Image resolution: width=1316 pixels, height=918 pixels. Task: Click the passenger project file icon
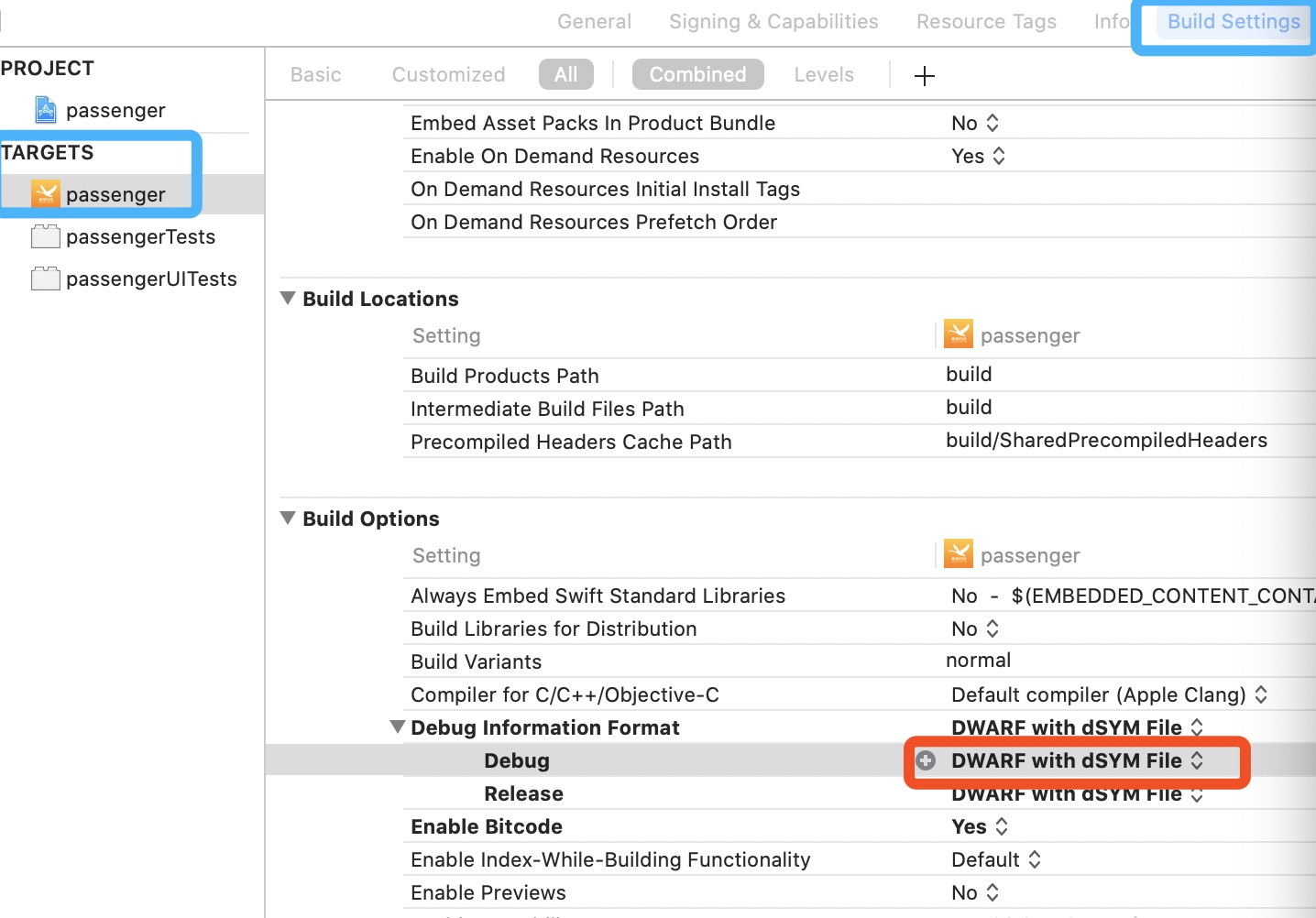point(45,110)
